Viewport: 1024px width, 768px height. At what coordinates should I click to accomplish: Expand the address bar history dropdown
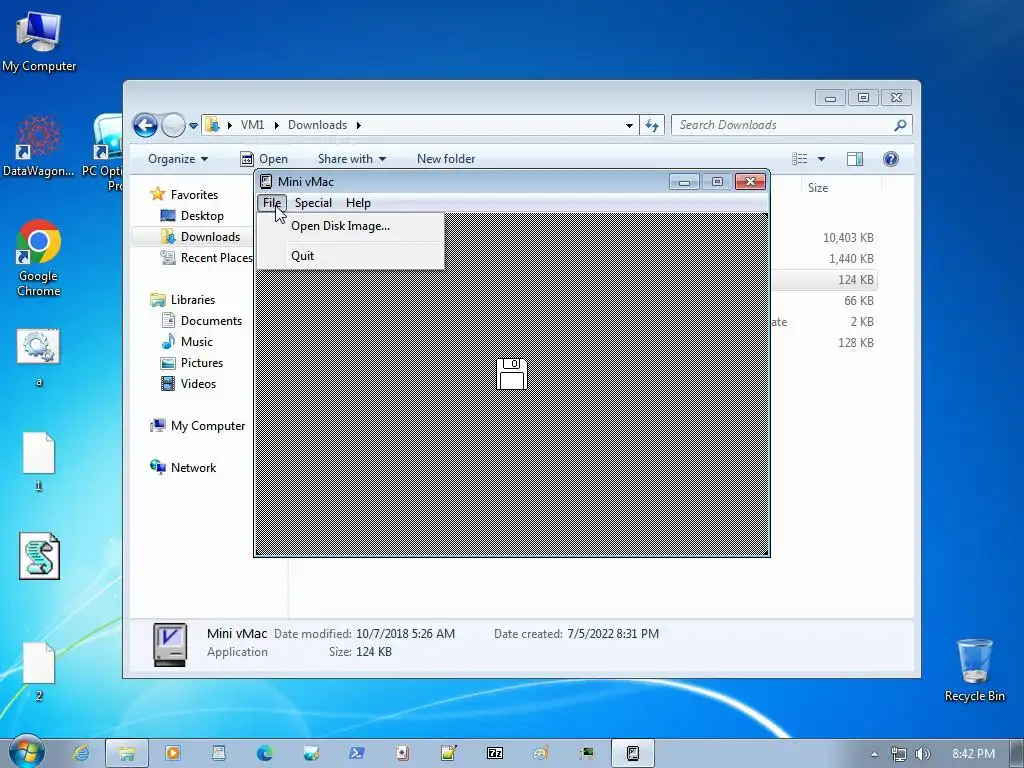(629, 125)
